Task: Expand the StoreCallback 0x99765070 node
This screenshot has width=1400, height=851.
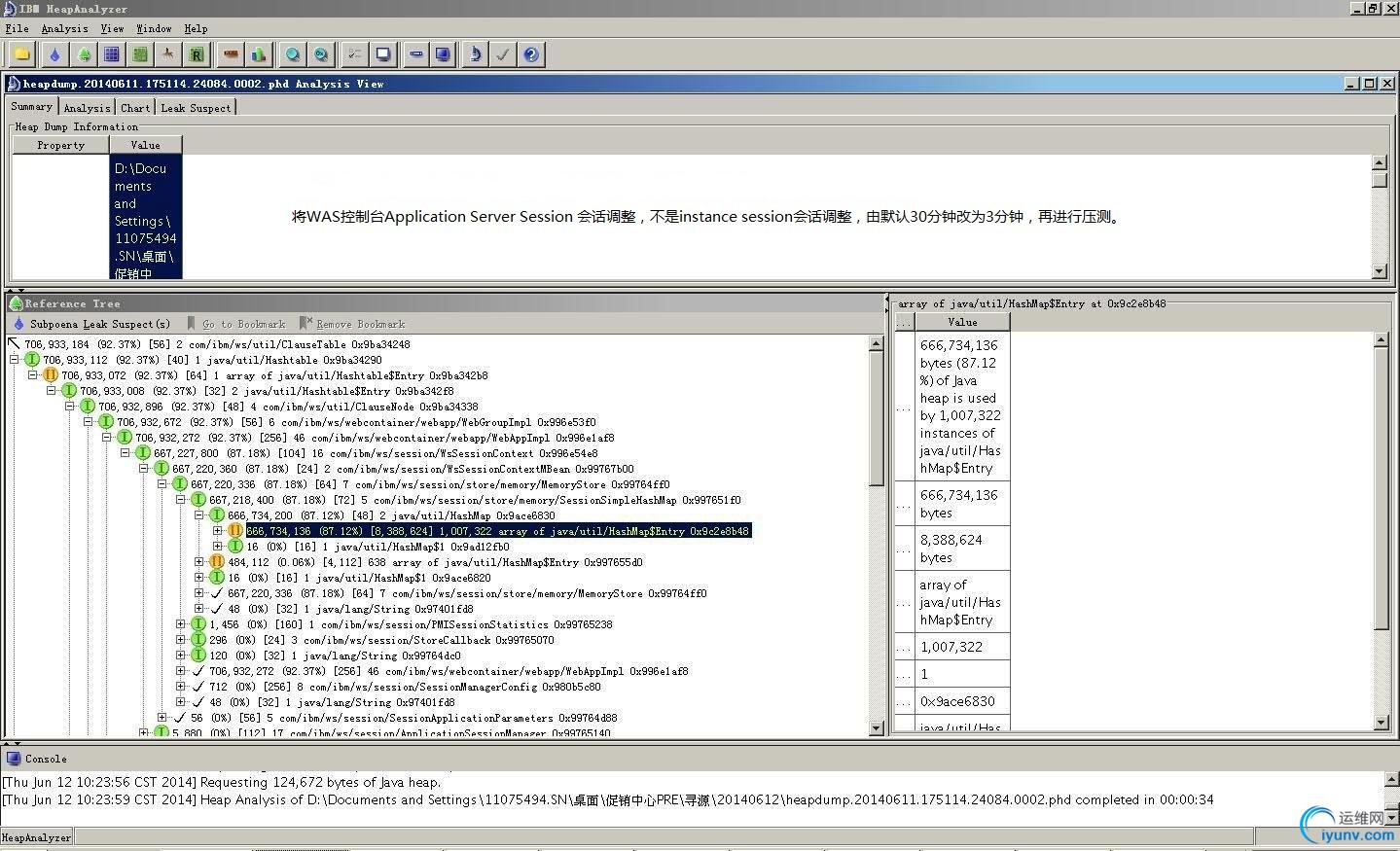Action: 181,640
